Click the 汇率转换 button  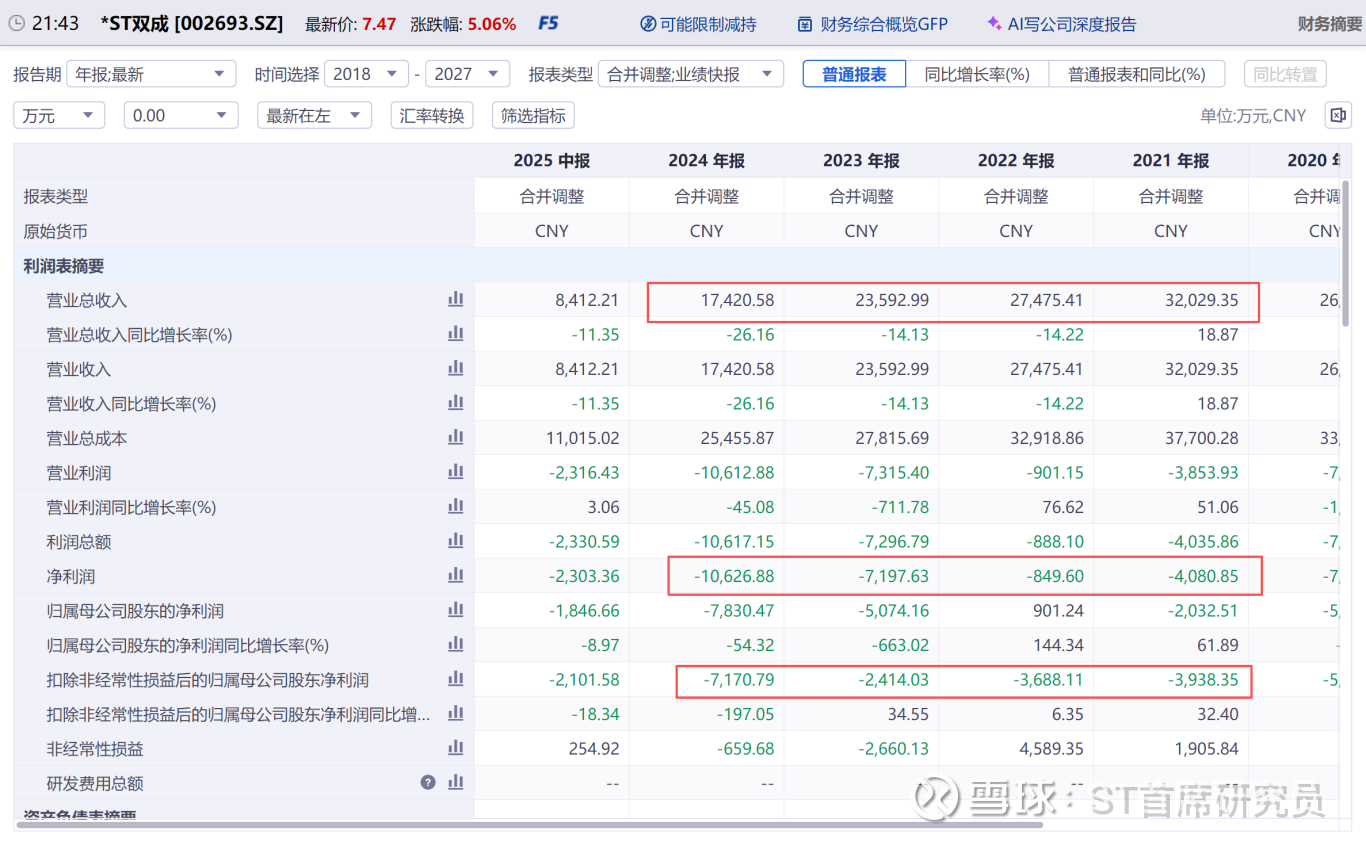[x=432, y=116]
